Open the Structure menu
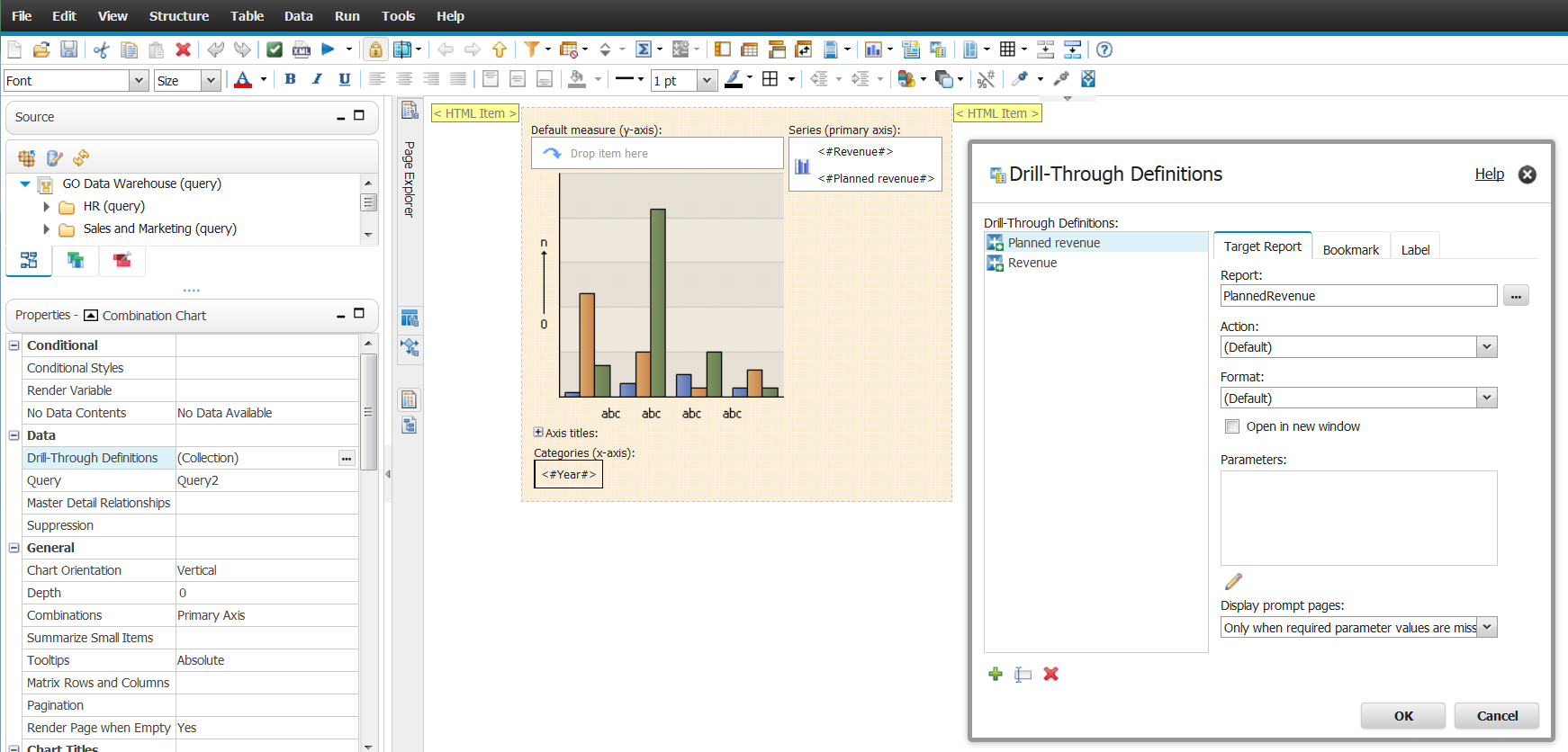This screenshot has height=752, width=1568. click(x=179, y=16)
